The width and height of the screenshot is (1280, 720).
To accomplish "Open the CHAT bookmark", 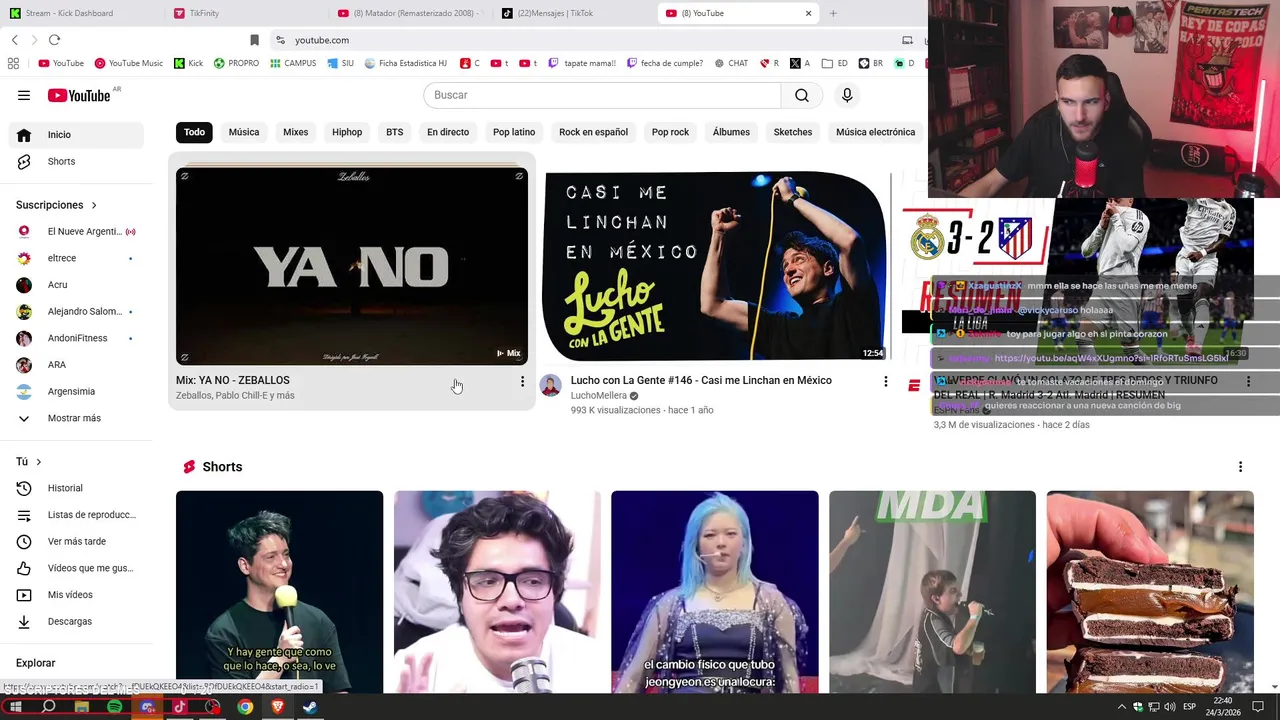I will click(x=731, y=63).
